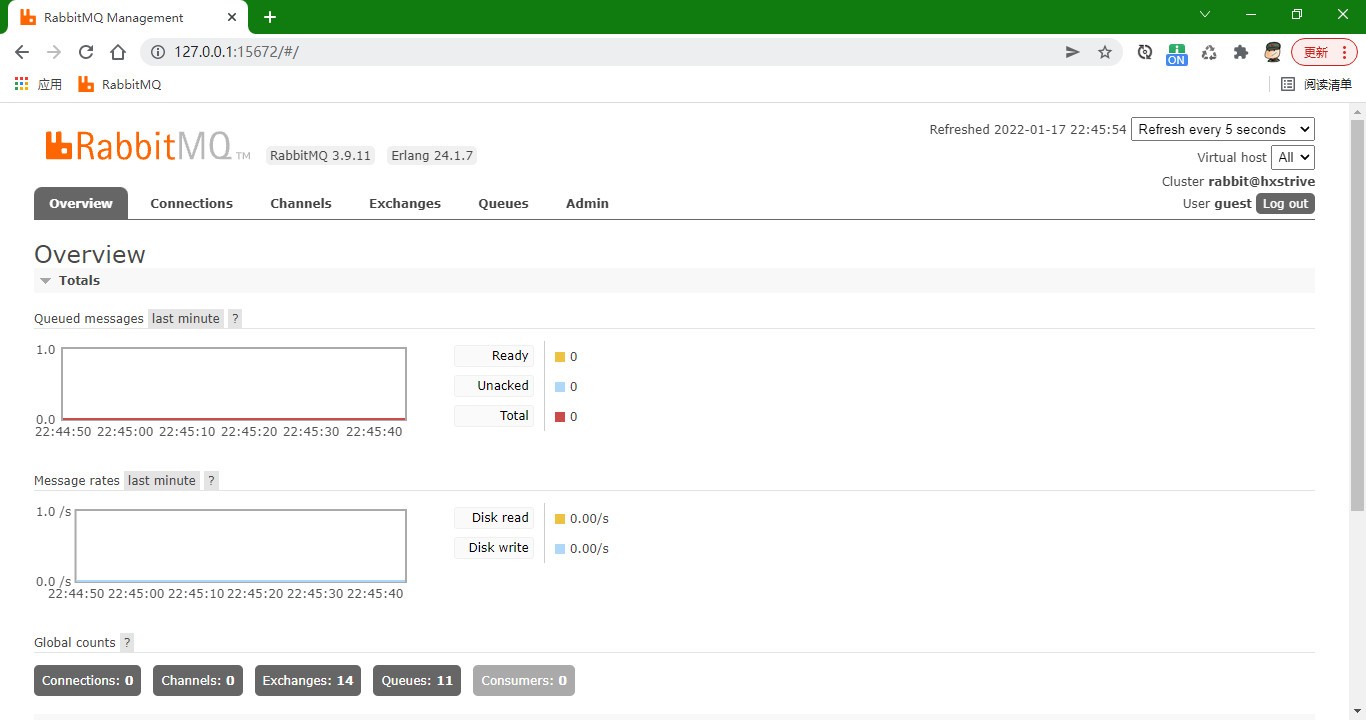Open the Exchanges tab

point(405,203)
